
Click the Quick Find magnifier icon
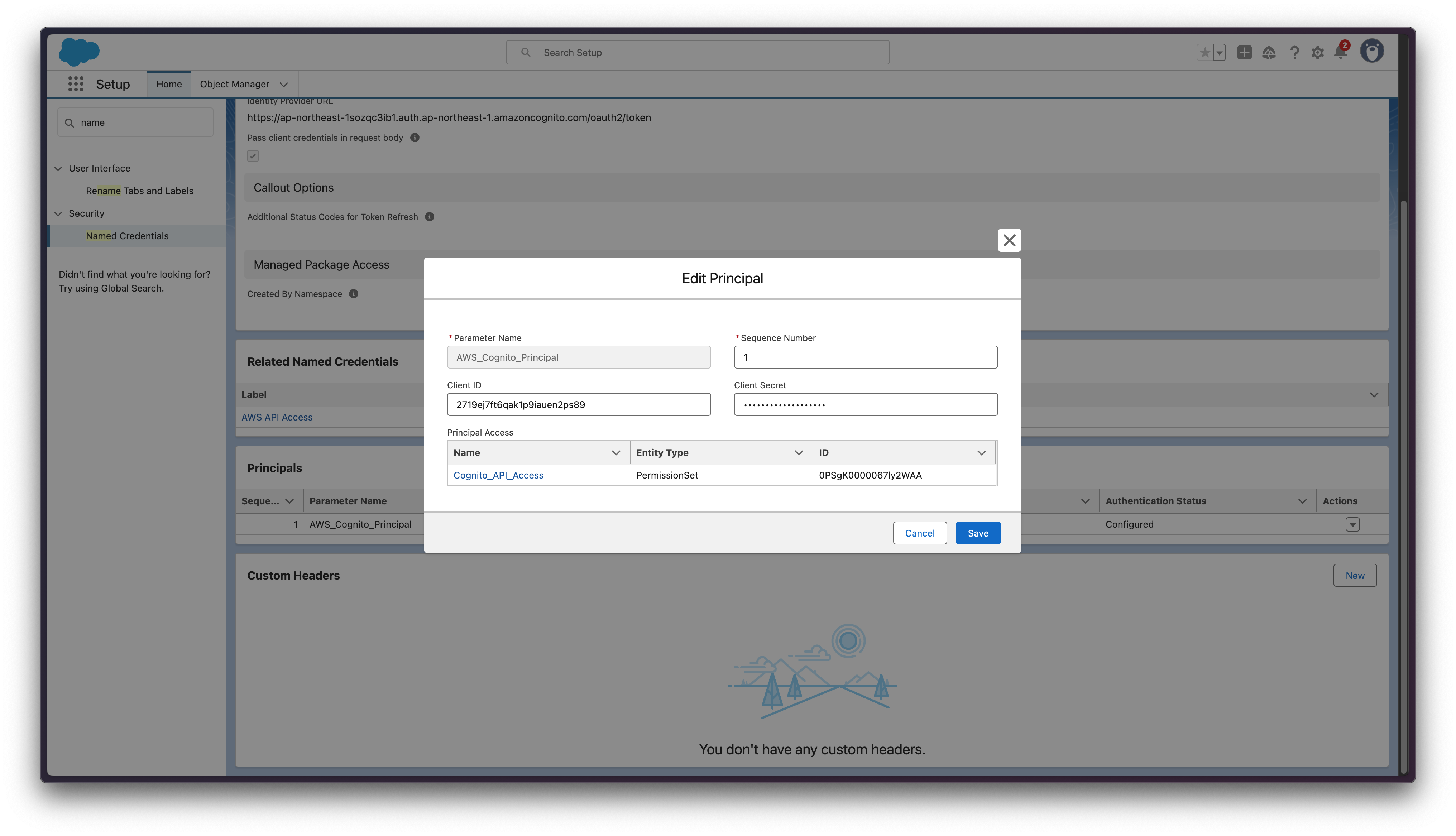click(70, 123)
